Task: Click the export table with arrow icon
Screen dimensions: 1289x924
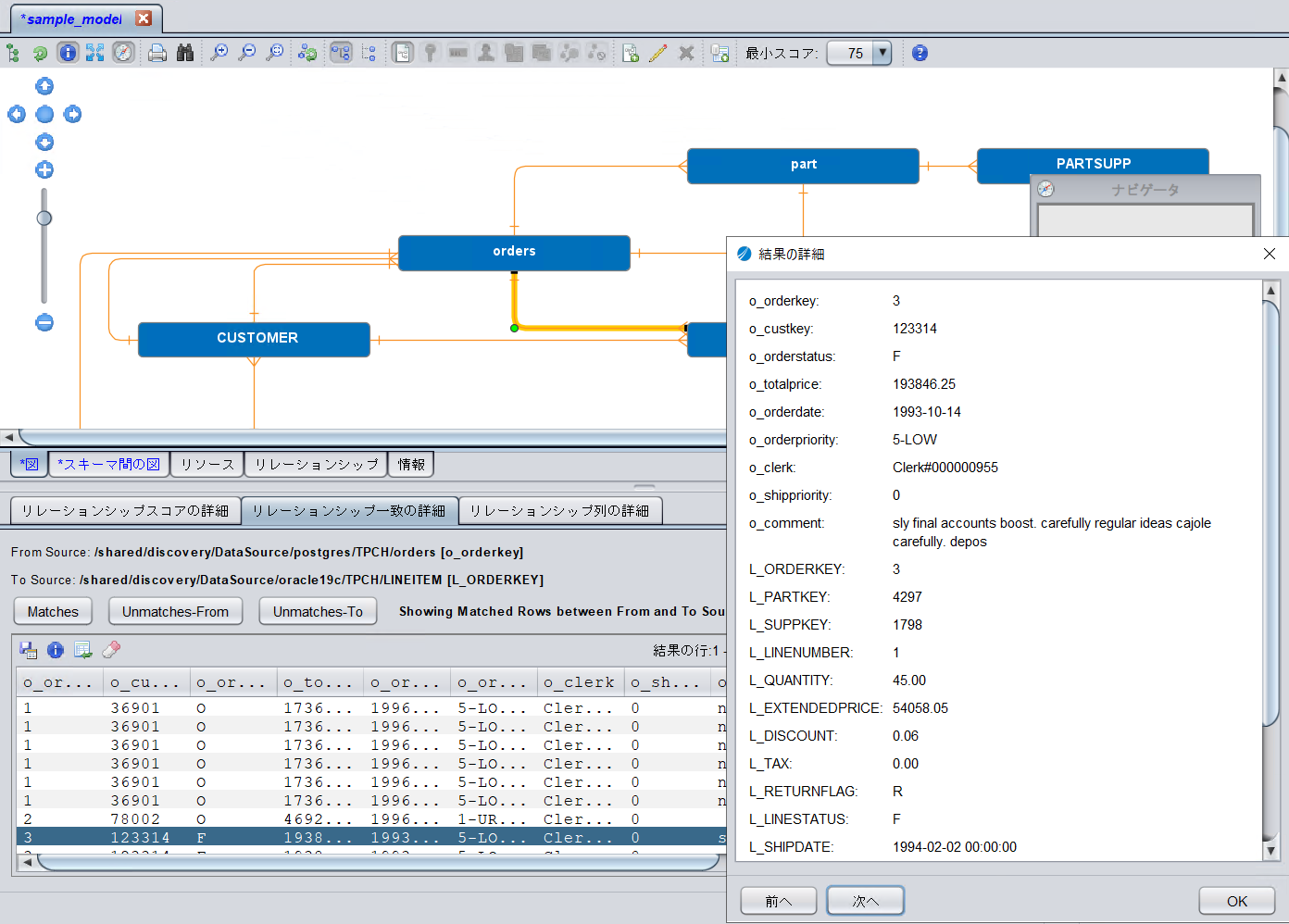Action: [x=83, y=650]
